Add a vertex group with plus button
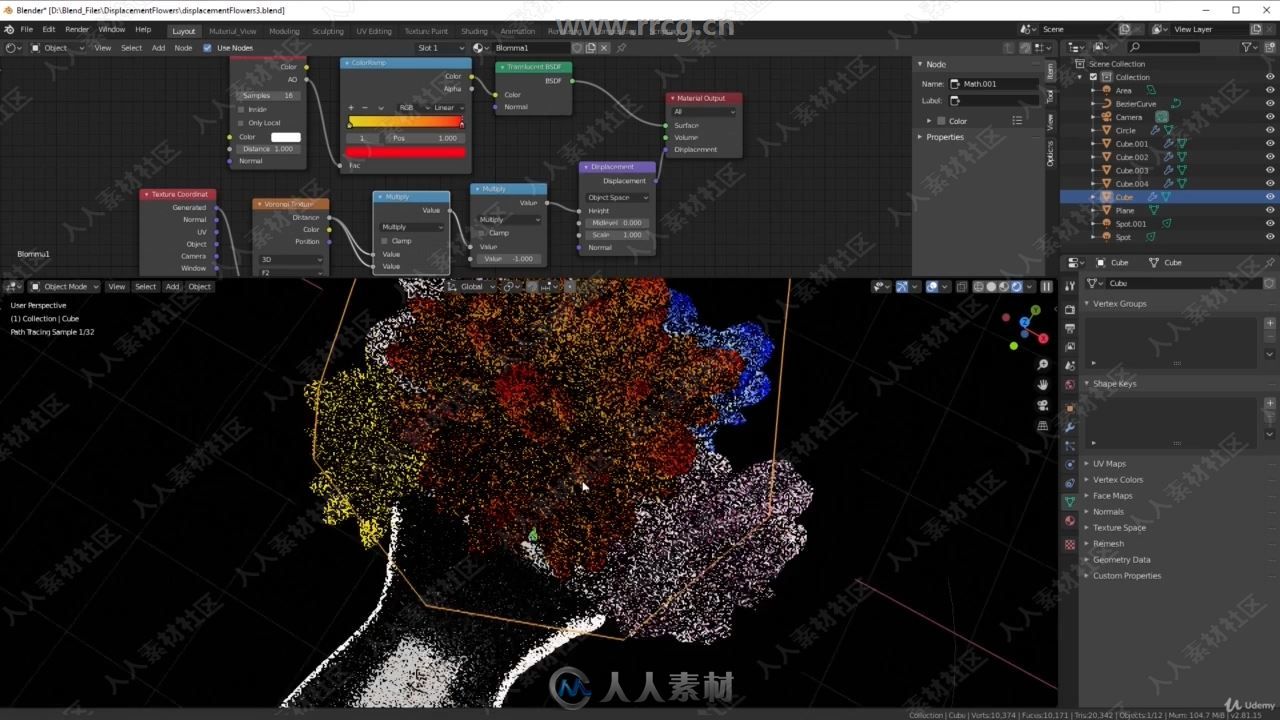The image size is (1280, 720). click(1270, 323)
